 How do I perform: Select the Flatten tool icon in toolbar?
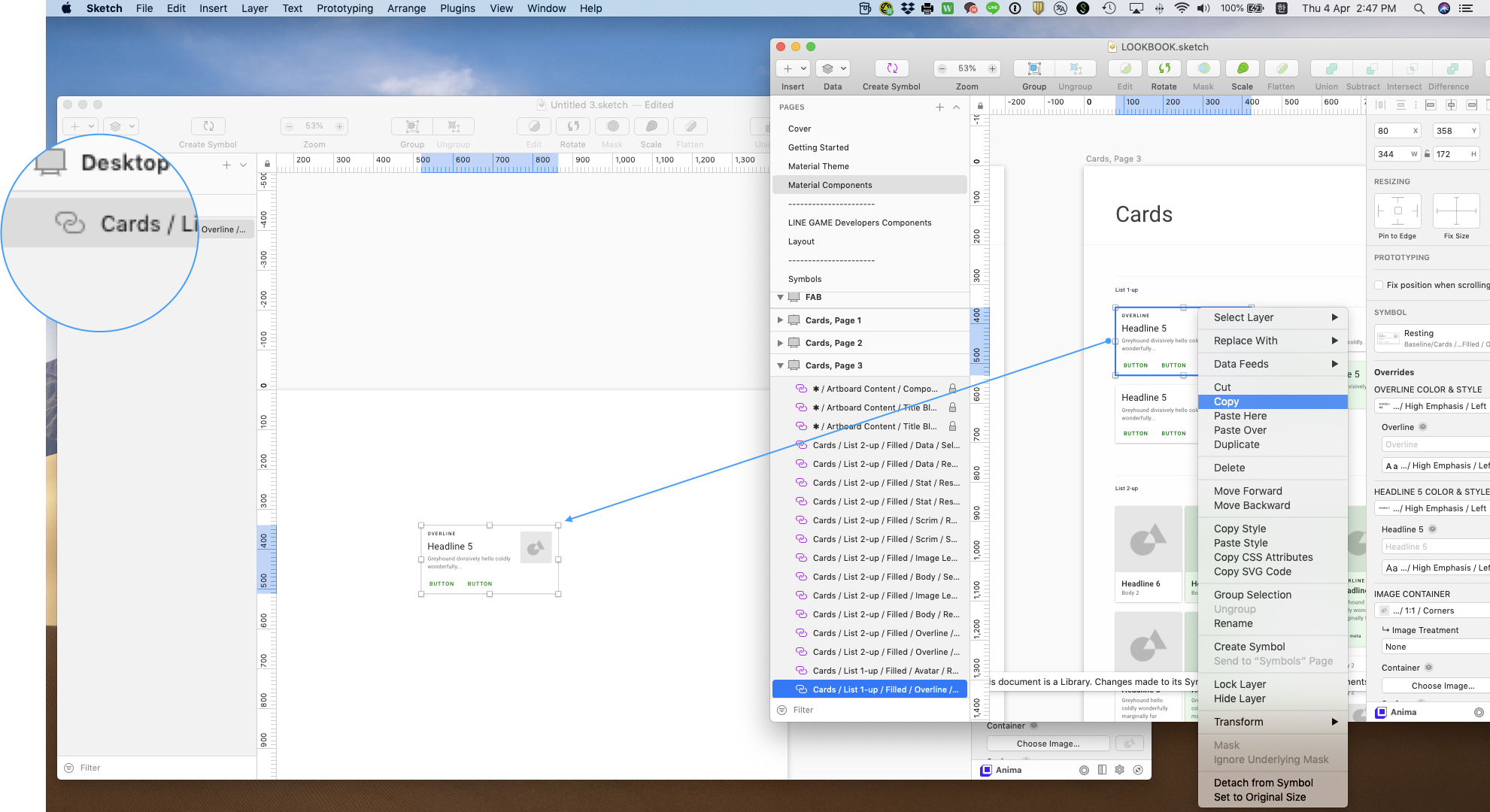[1282, 68]
